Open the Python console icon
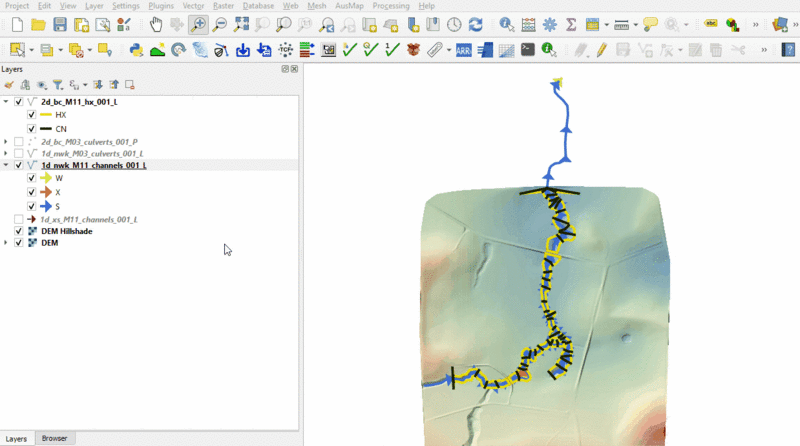Viewport: 800px width, 446px height. point(136,49)
